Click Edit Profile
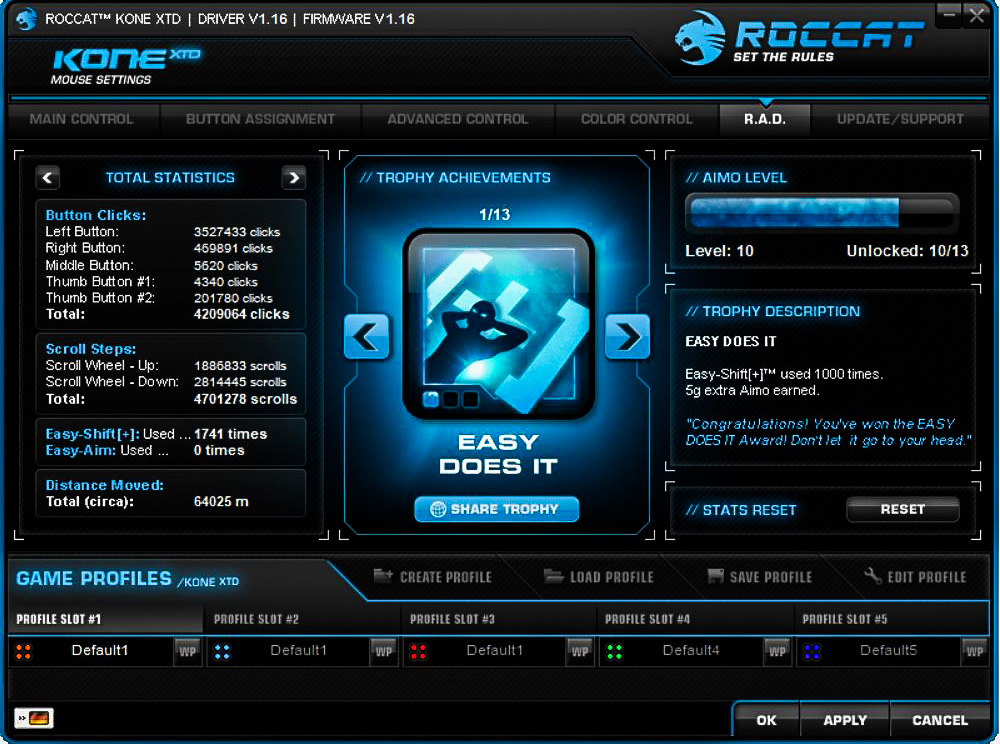 916,577
